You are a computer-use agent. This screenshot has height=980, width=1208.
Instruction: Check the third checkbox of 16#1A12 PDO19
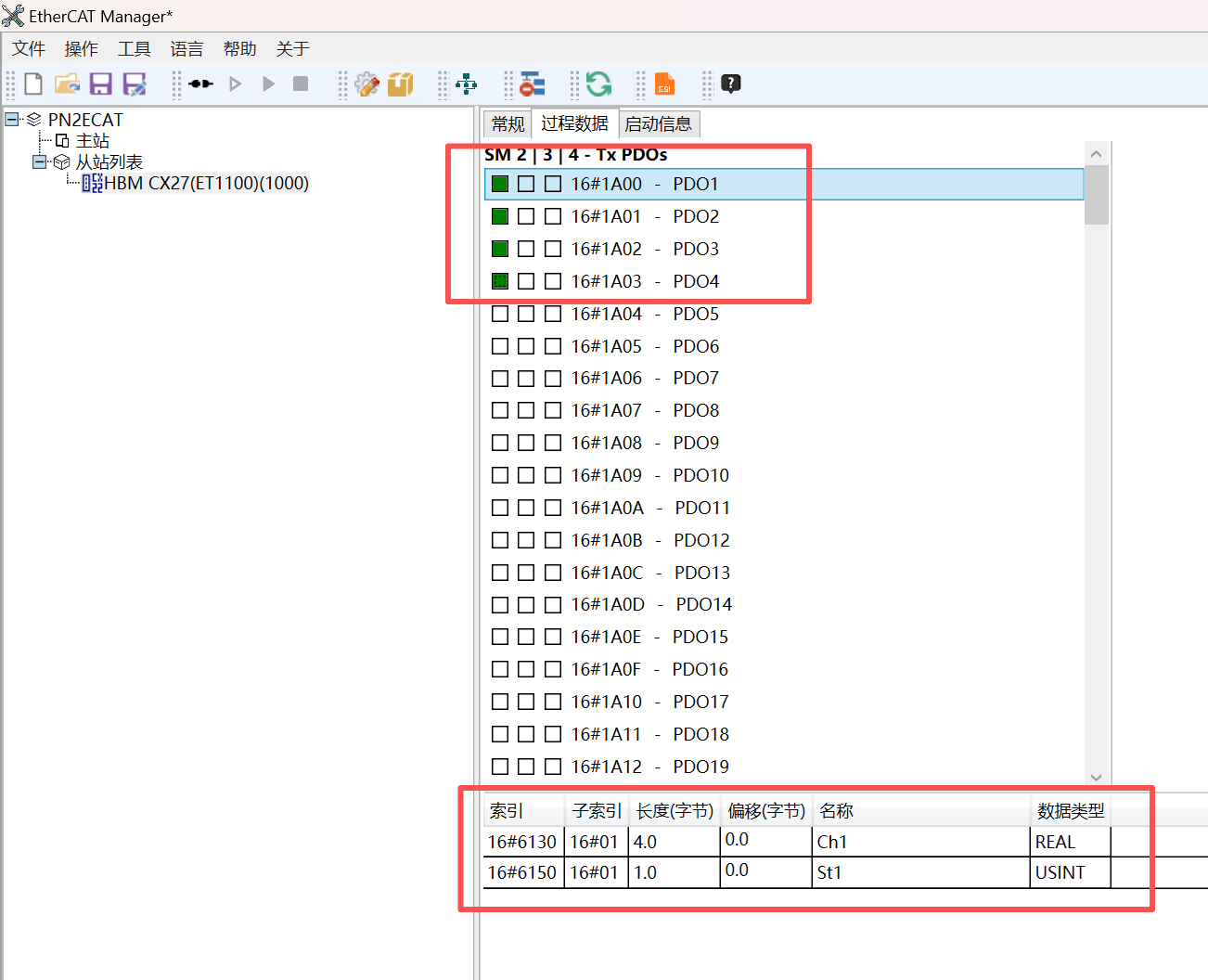pyautogui.click(x=553, y=767)
